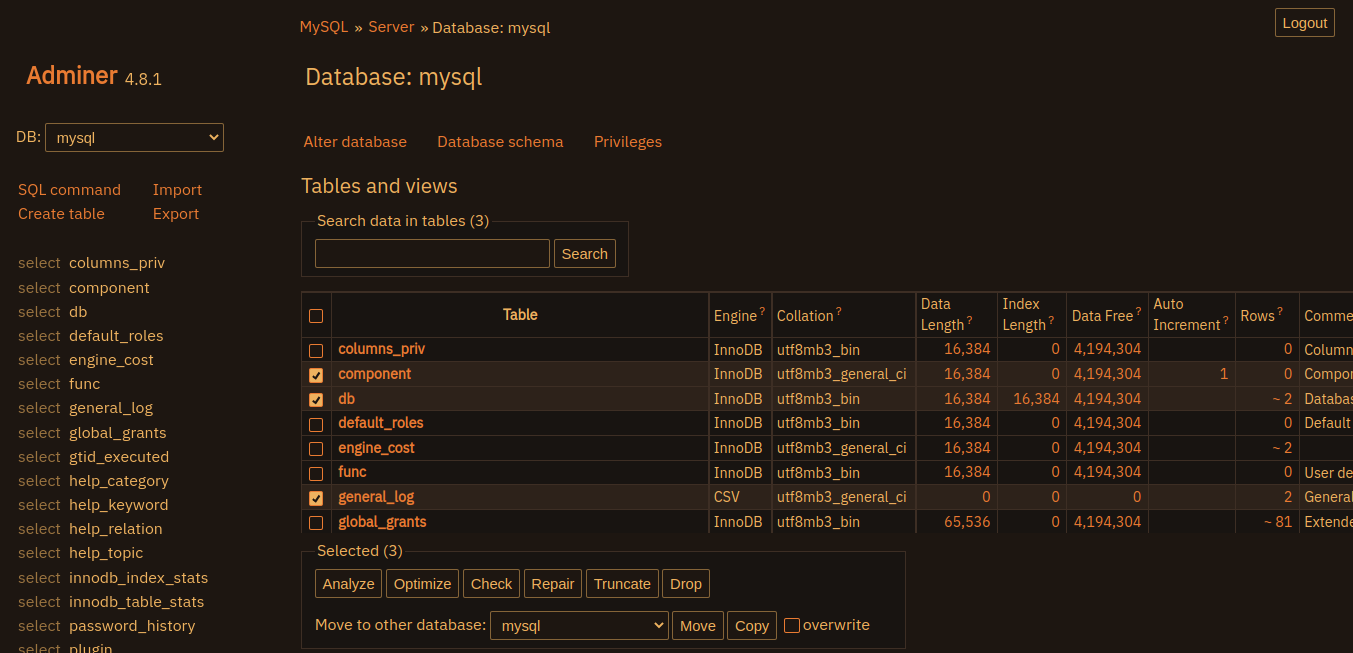Open the Data Free help question mark

click(x=1138, y=311)
